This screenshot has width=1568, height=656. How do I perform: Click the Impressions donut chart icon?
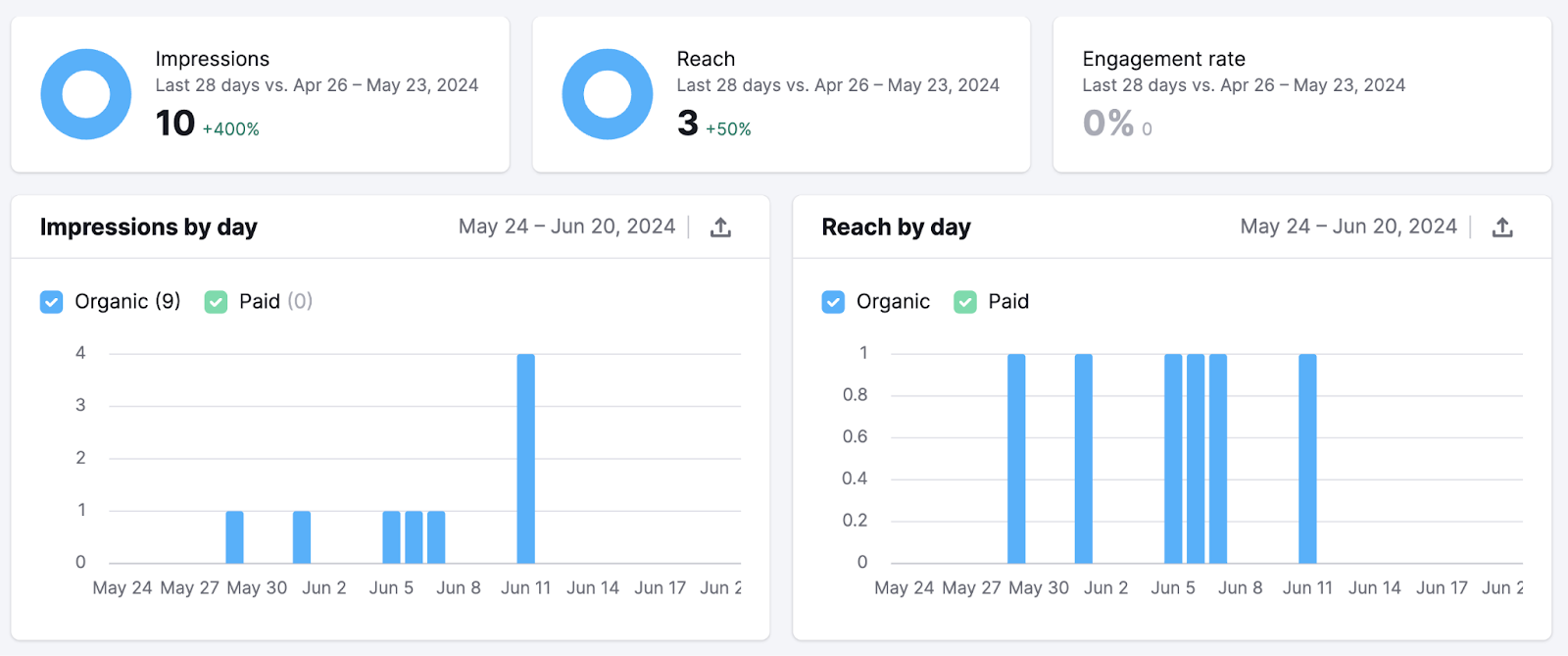pyautogui.click(x=86, y=94)
